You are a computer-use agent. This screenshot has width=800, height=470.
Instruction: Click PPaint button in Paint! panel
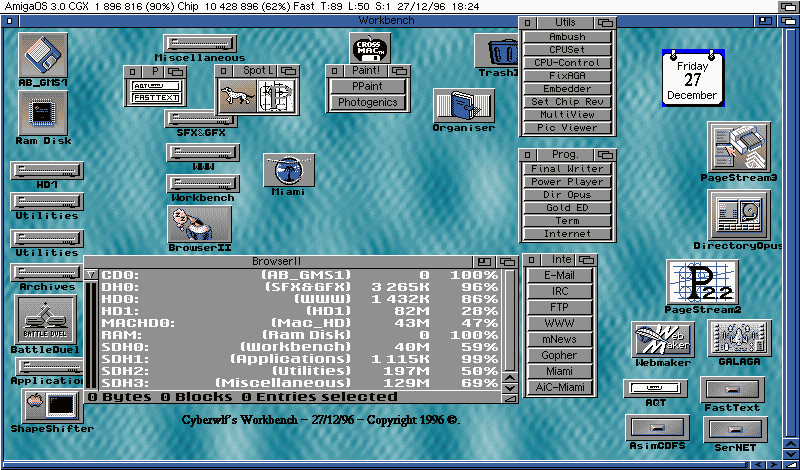[x=367, y=86]
